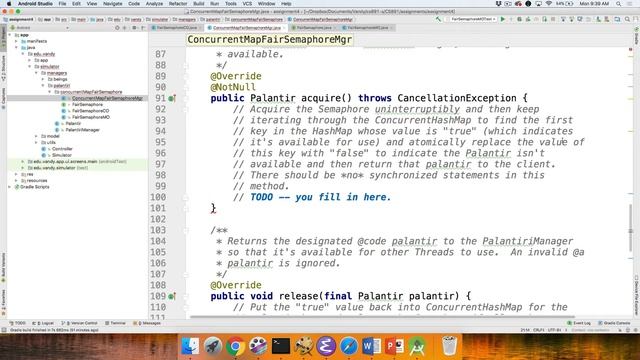Screen dimensions: 640x360
Task: Click the Wi-Fi status icon
Action: [x=549, y=4]
